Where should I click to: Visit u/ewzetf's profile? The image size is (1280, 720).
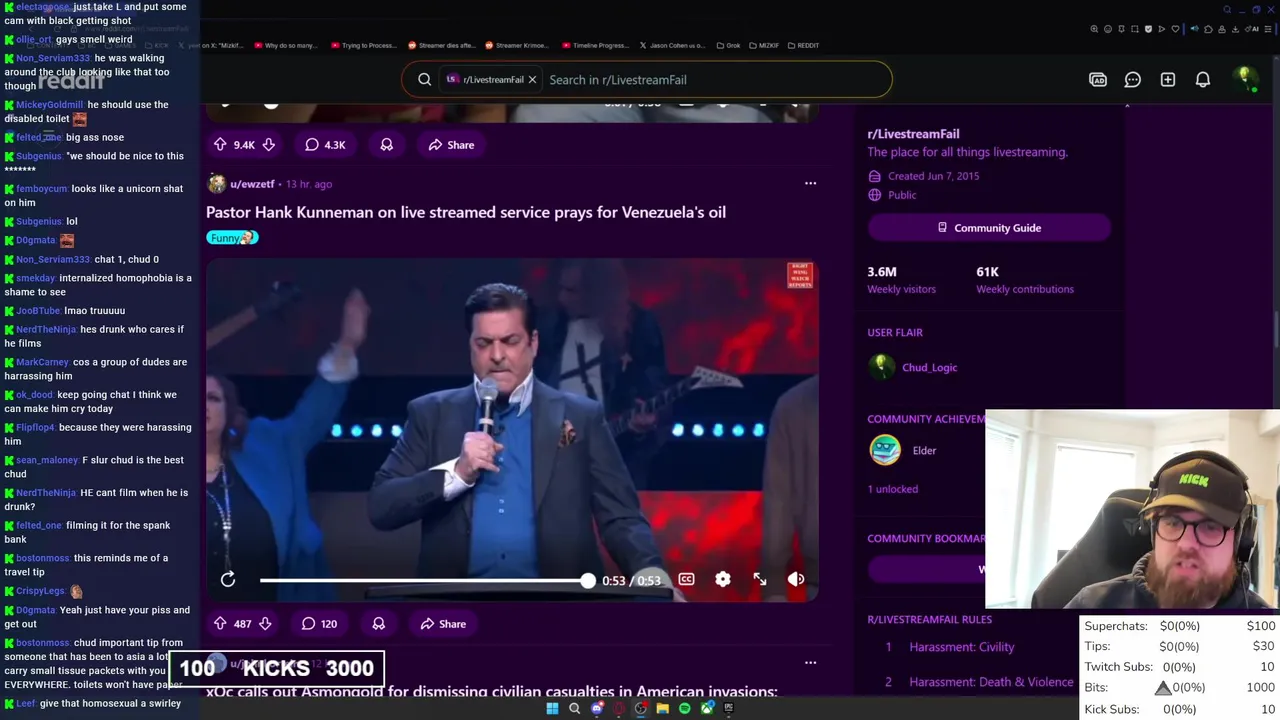click(252, 184)
